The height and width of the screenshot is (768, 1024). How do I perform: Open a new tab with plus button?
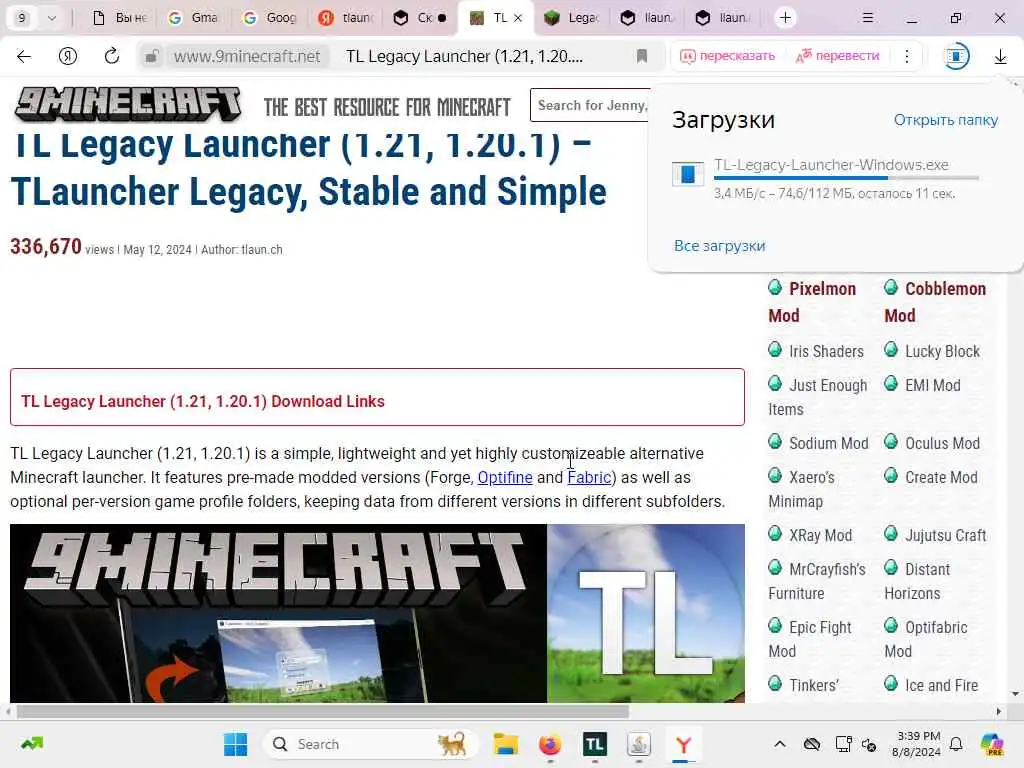(785, 18)
